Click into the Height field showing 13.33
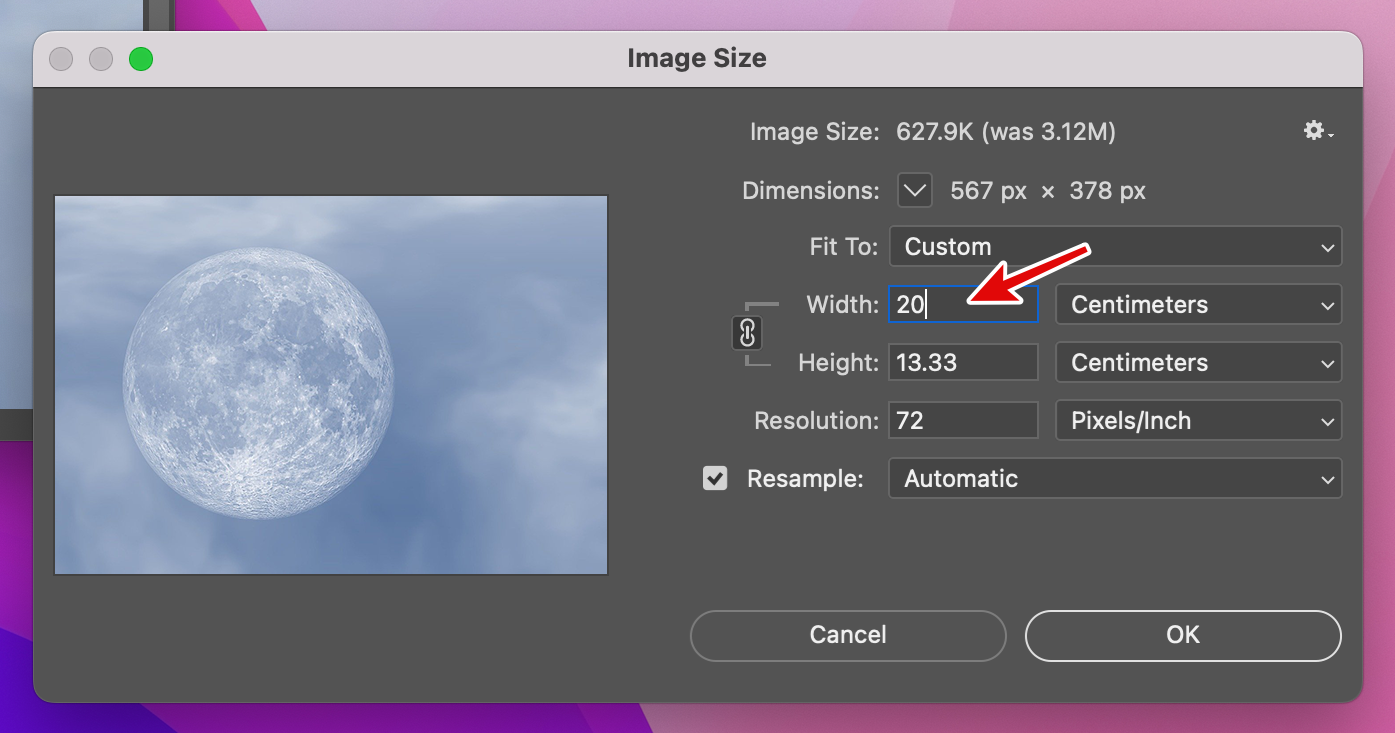 963,363
